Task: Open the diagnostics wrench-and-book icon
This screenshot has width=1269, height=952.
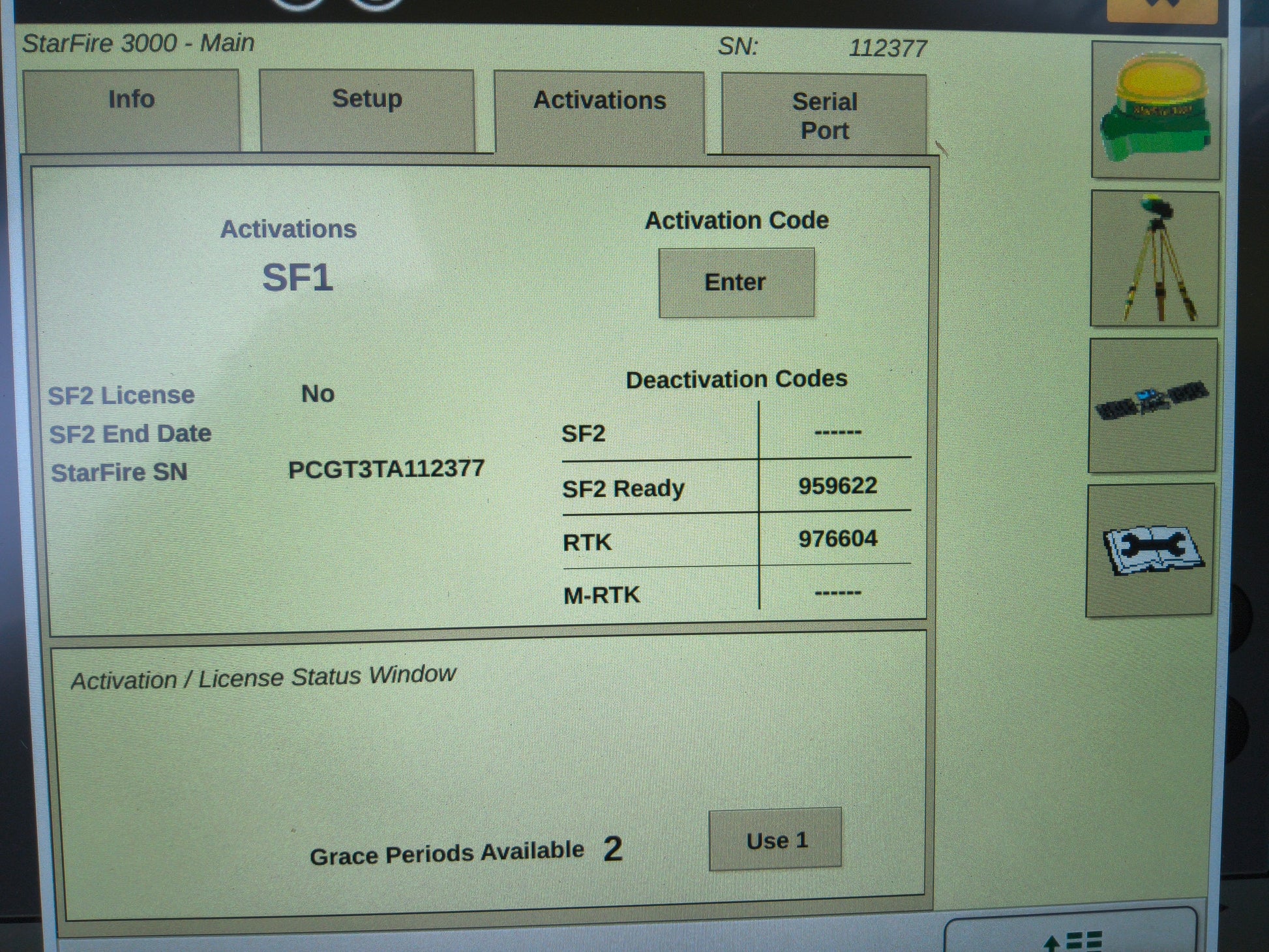Action: click(x=1150, y=550)
